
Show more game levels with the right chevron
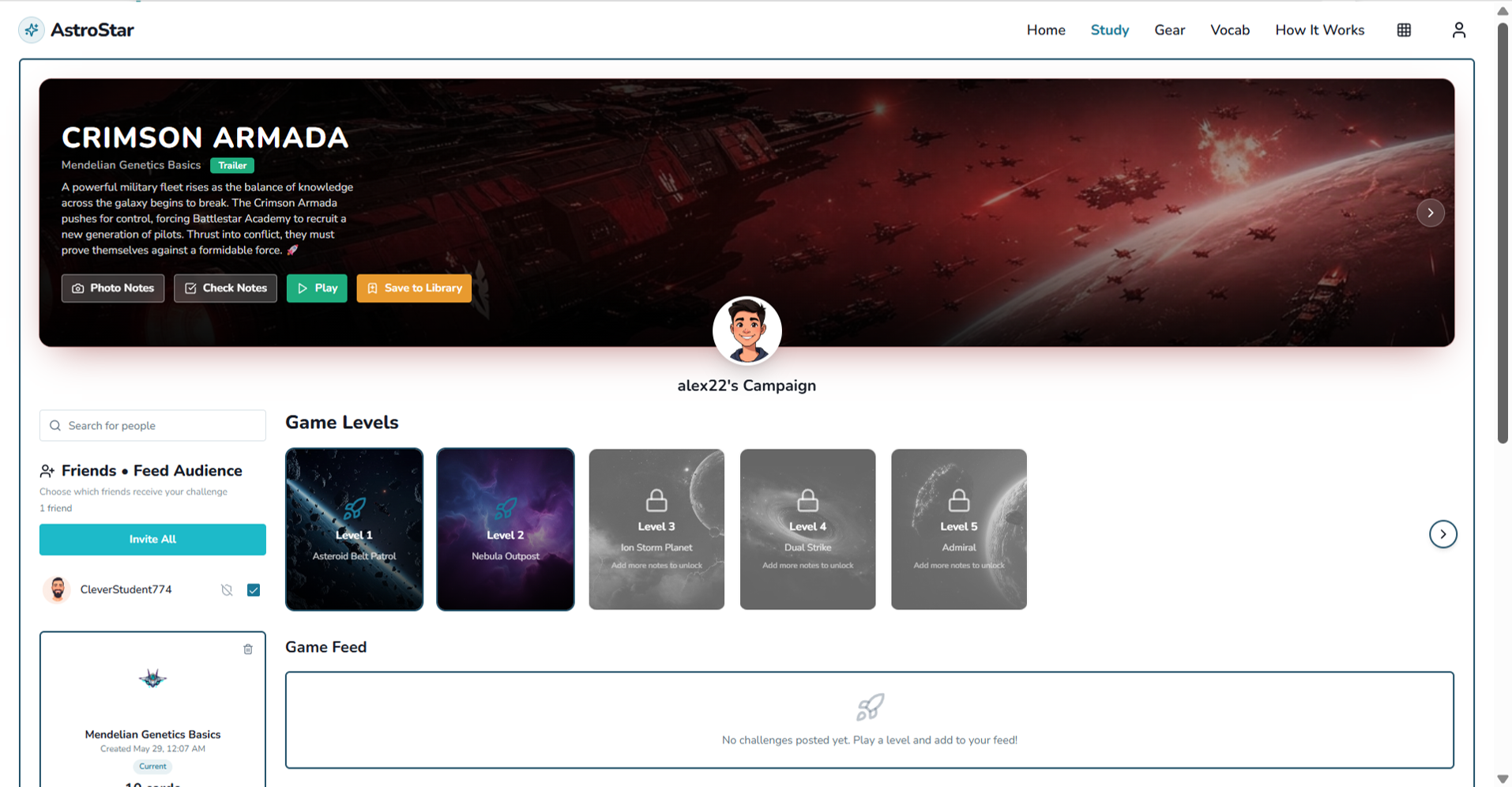(x=1442, y=534)
